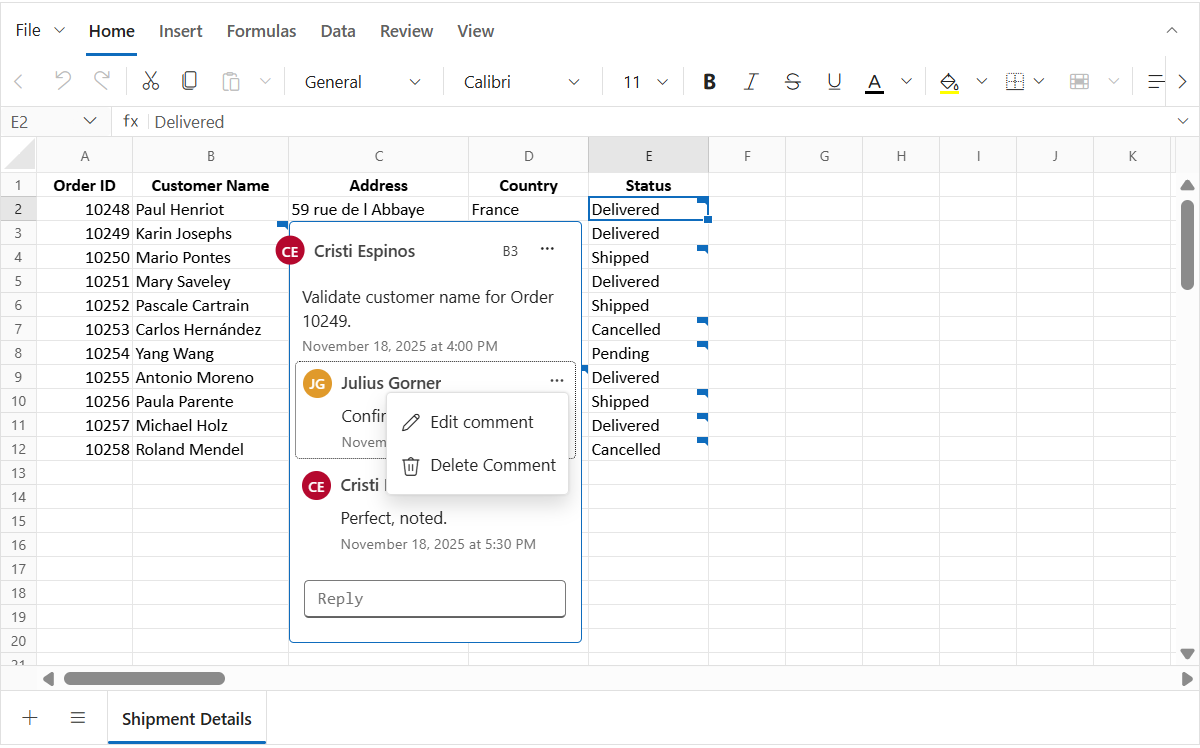1200x748 pixels.
Task: Click the Redo icon
Action: [101, 82]
